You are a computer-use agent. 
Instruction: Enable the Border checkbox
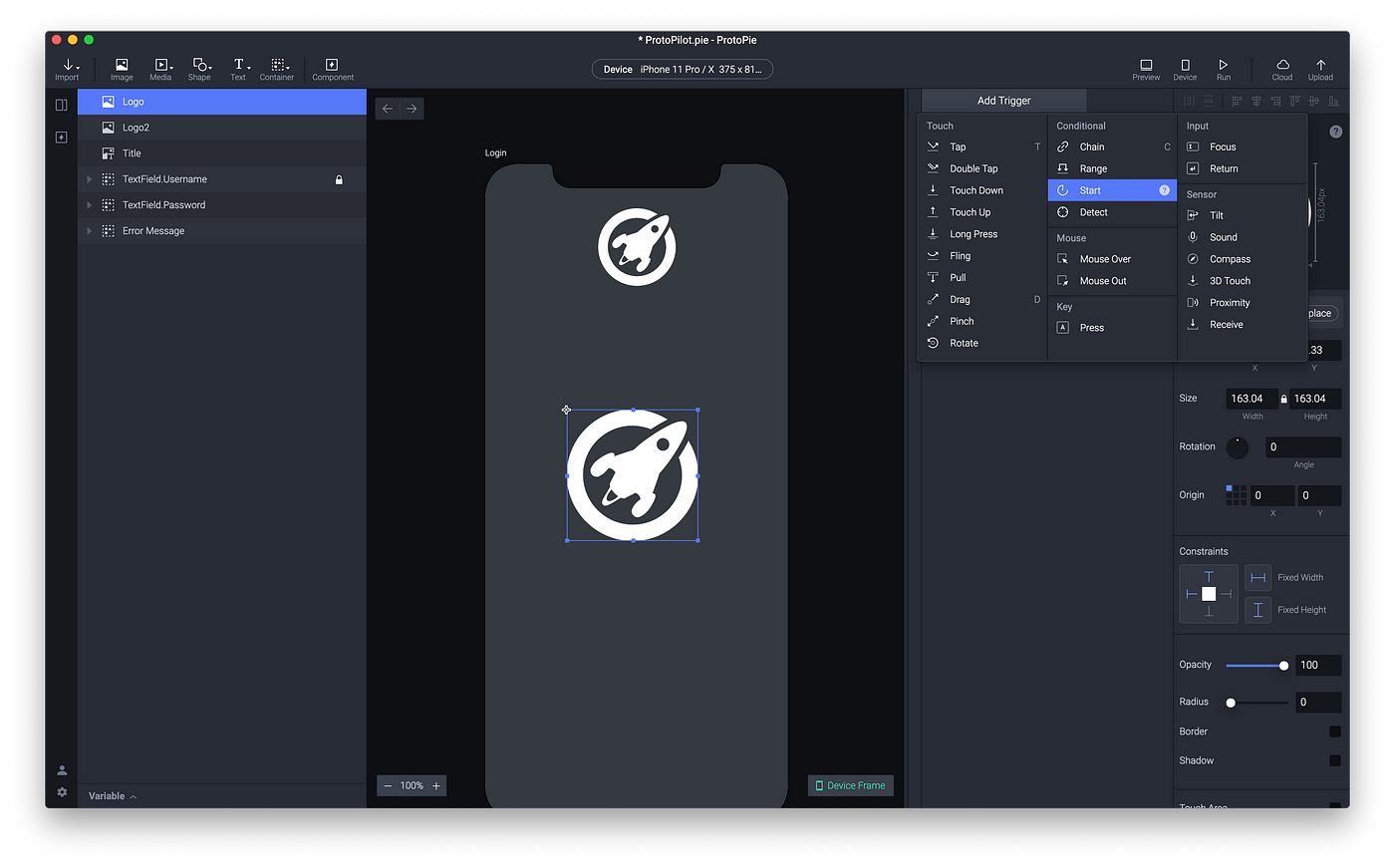pyautogui.click(x=1335, y=731)
